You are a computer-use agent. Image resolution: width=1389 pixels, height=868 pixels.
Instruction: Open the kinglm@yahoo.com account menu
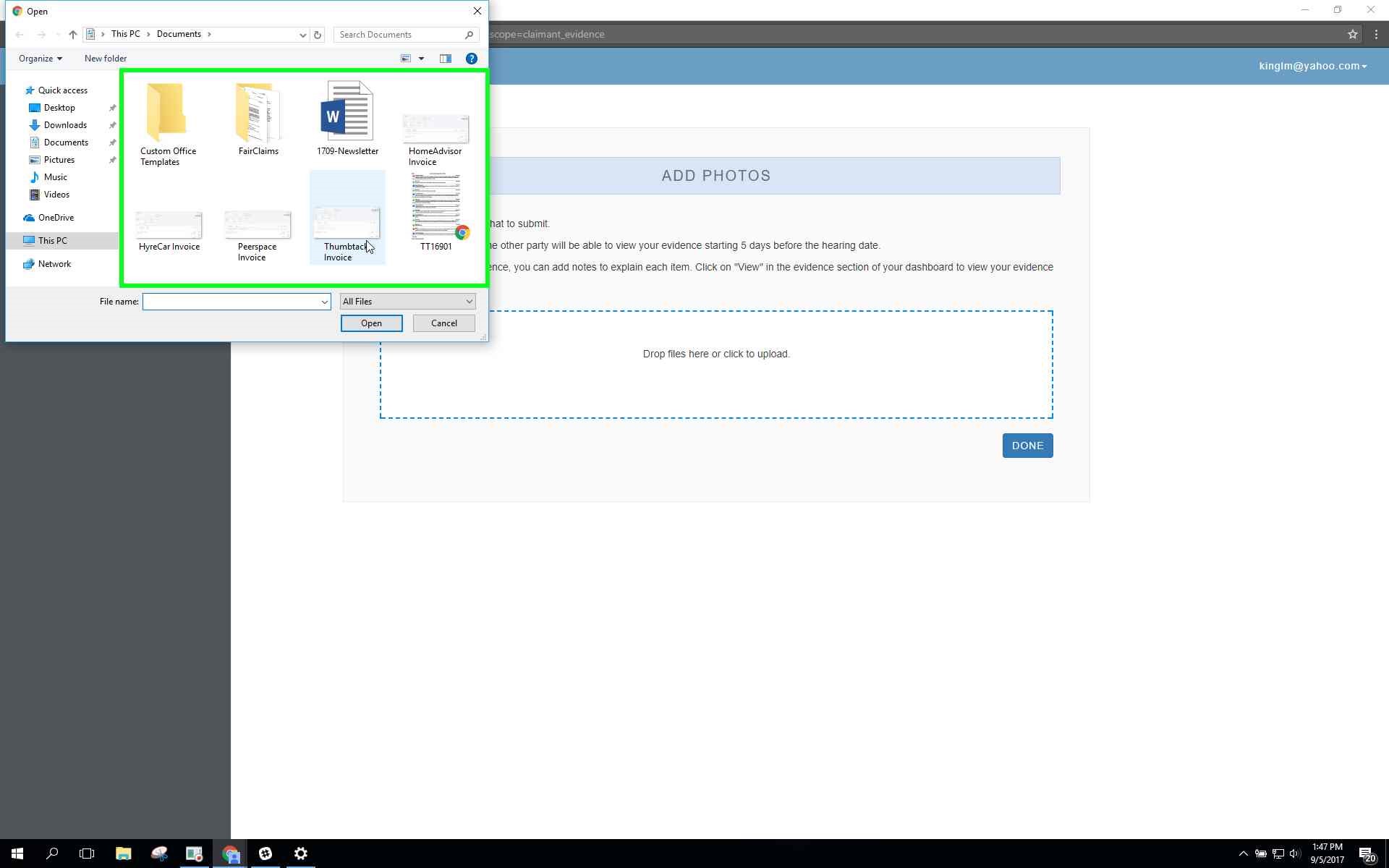pos(1312,66)
